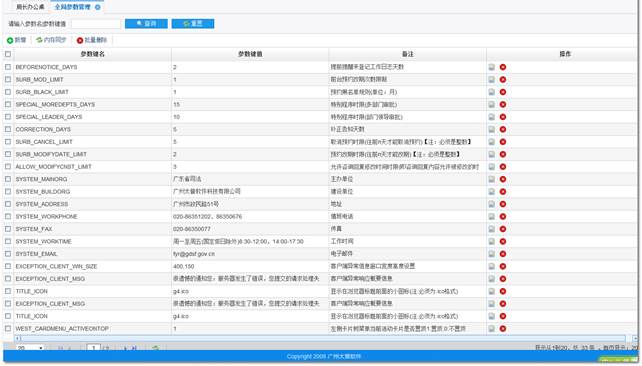Delete the SYSTEM_WORKTIME entry

503,242
